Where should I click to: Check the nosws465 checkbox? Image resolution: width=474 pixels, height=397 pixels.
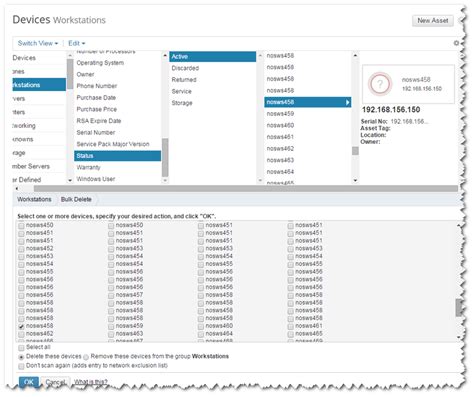tap(290, 334)
